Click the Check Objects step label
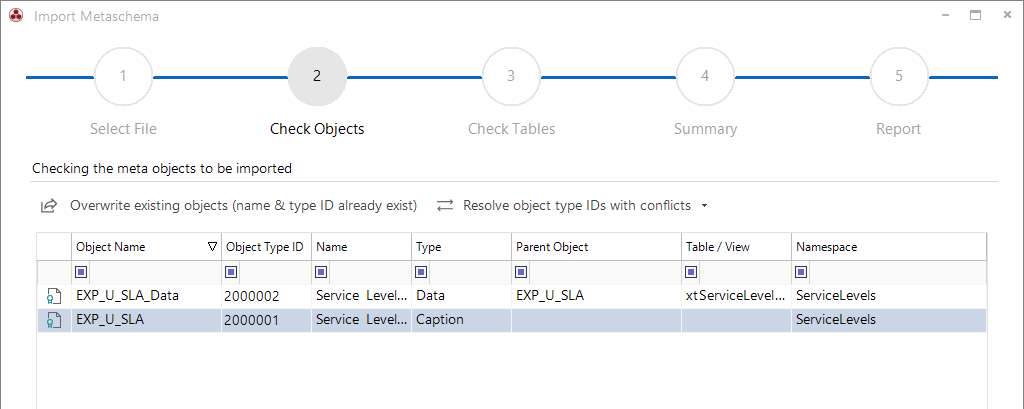This screenshot has height=409, width=1024. pos(317,129)
